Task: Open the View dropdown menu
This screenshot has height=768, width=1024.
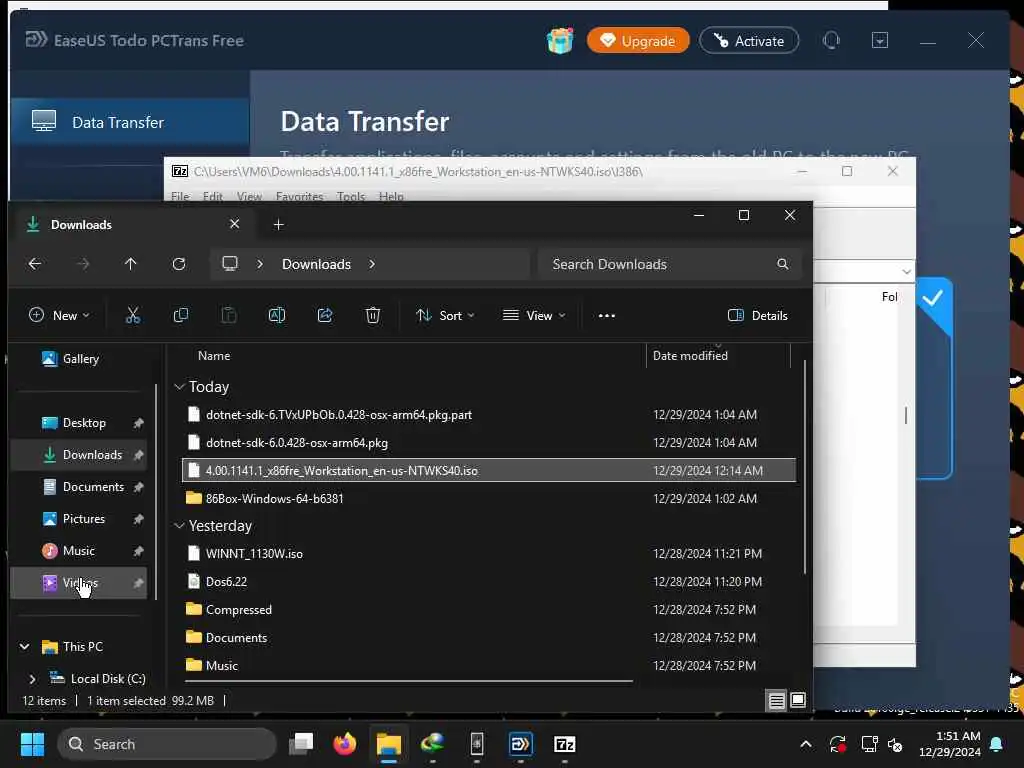Action: pyautogui.click(x=534, y=316)
